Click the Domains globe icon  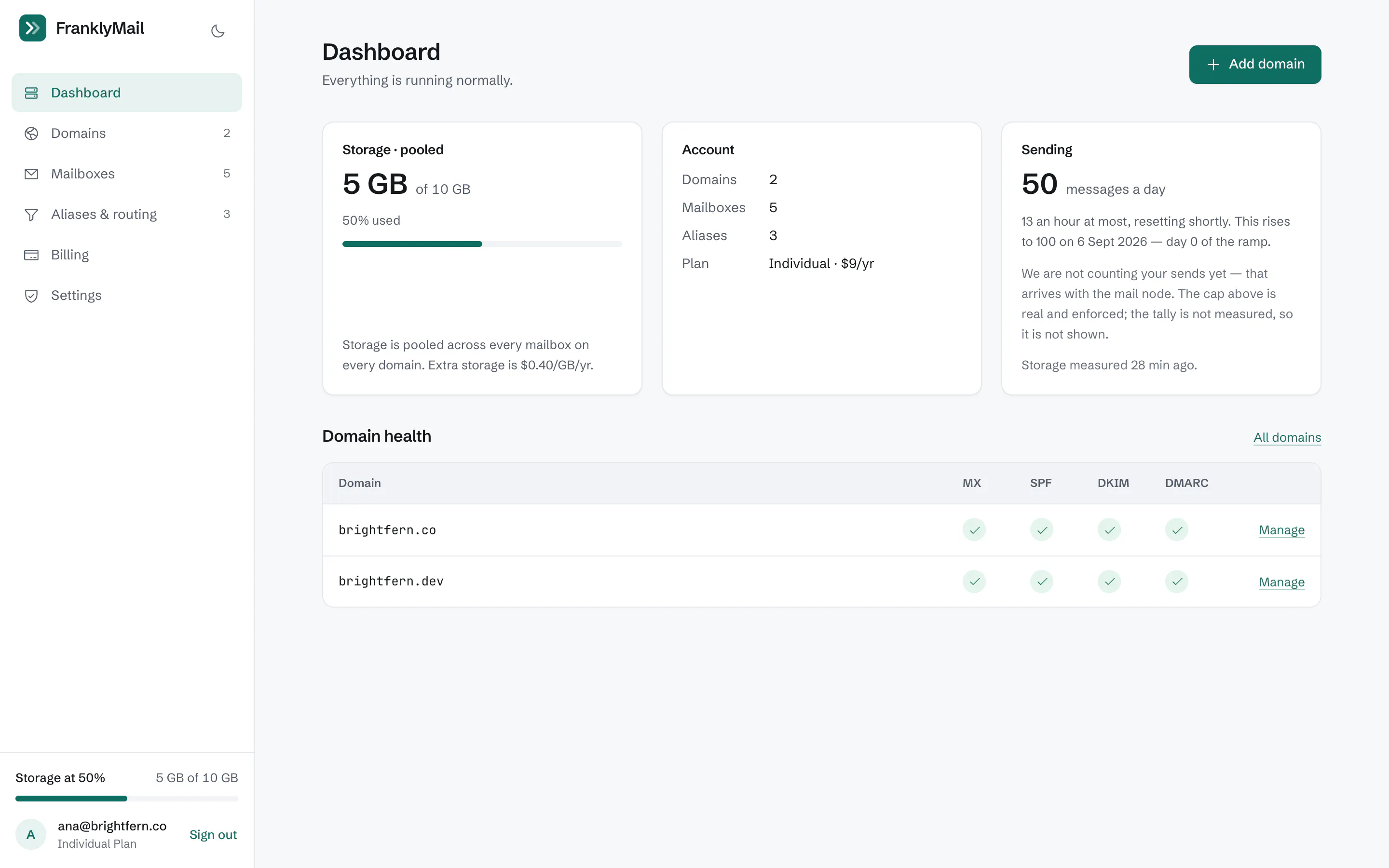tap(31, 133)
